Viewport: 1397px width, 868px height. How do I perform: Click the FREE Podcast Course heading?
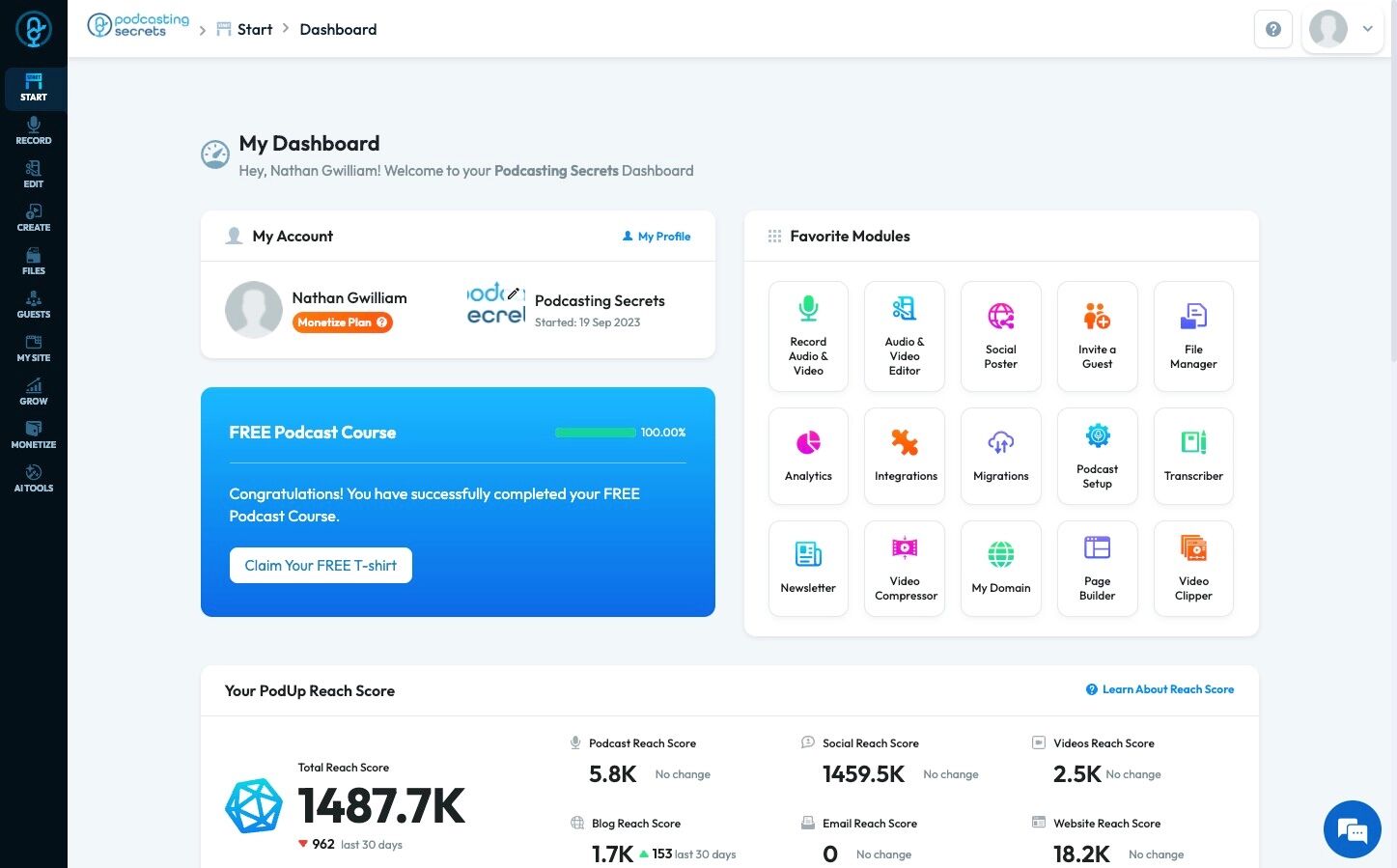point(313,433)
